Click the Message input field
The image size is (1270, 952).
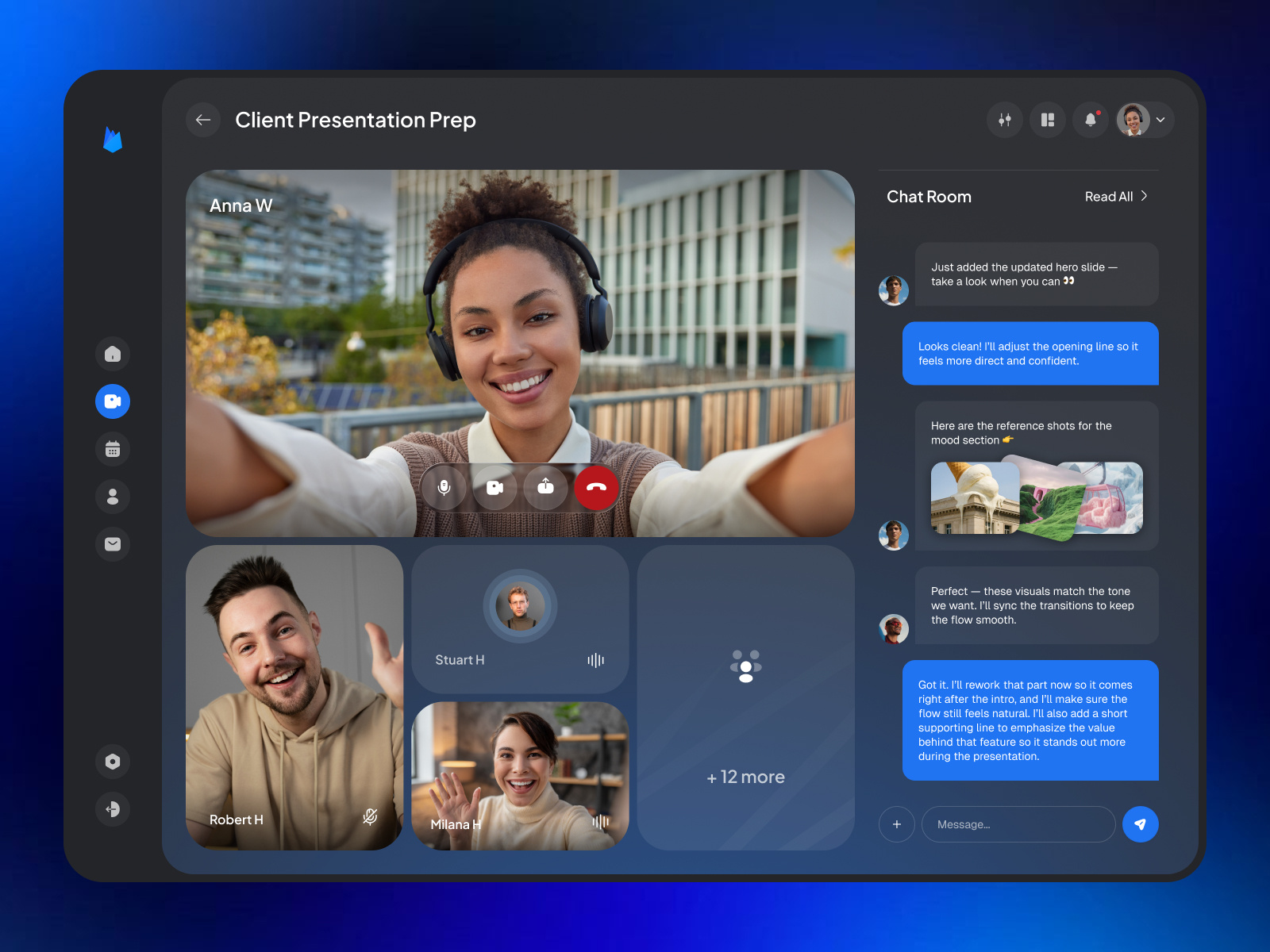tap(1018, 824)
